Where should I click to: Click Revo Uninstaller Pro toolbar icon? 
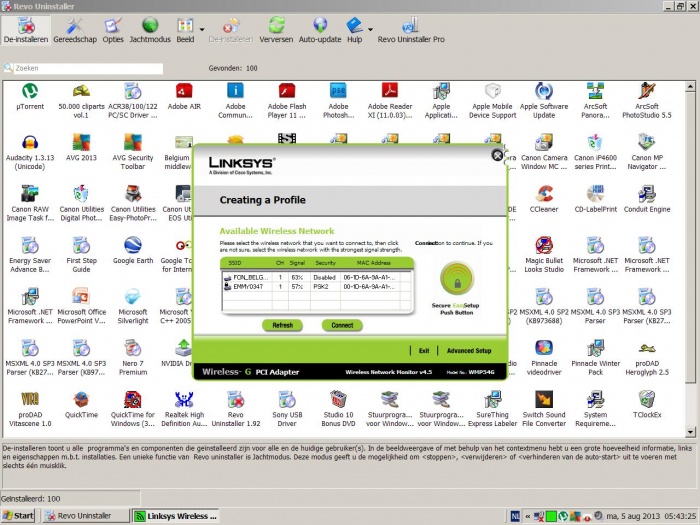[x=411, y=30]
